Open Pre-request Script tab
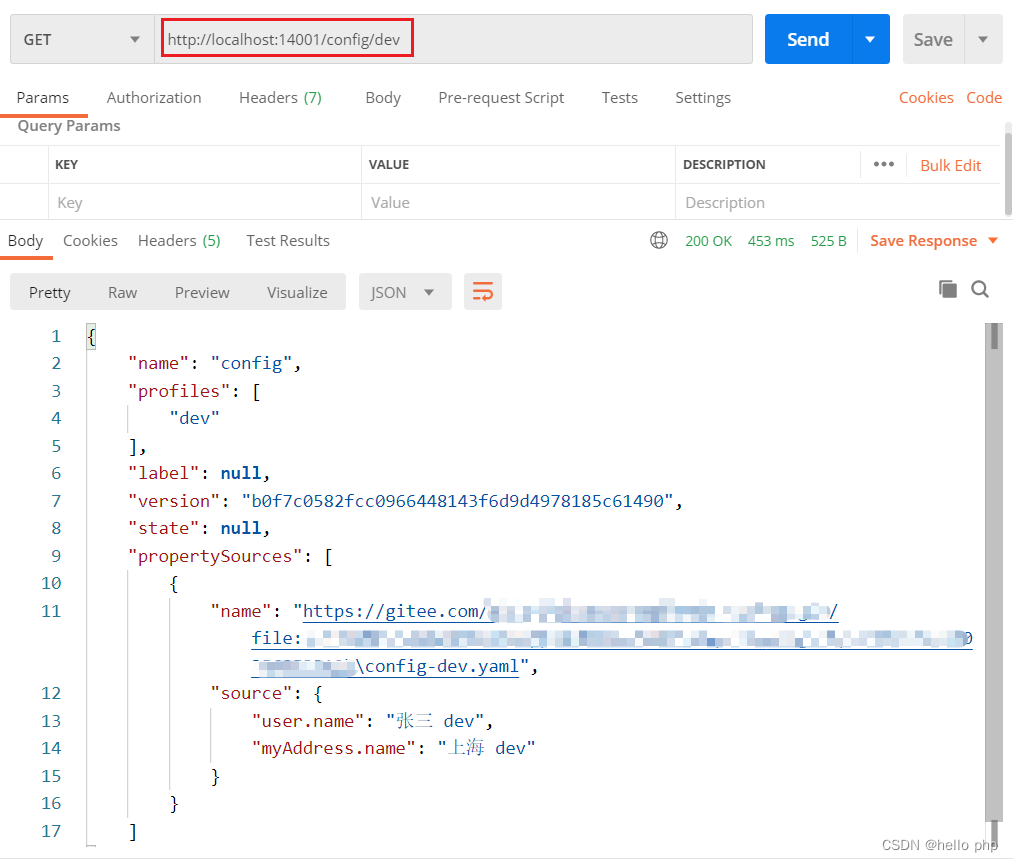Screen dimensions: 1013x862 tap(501, 98)
